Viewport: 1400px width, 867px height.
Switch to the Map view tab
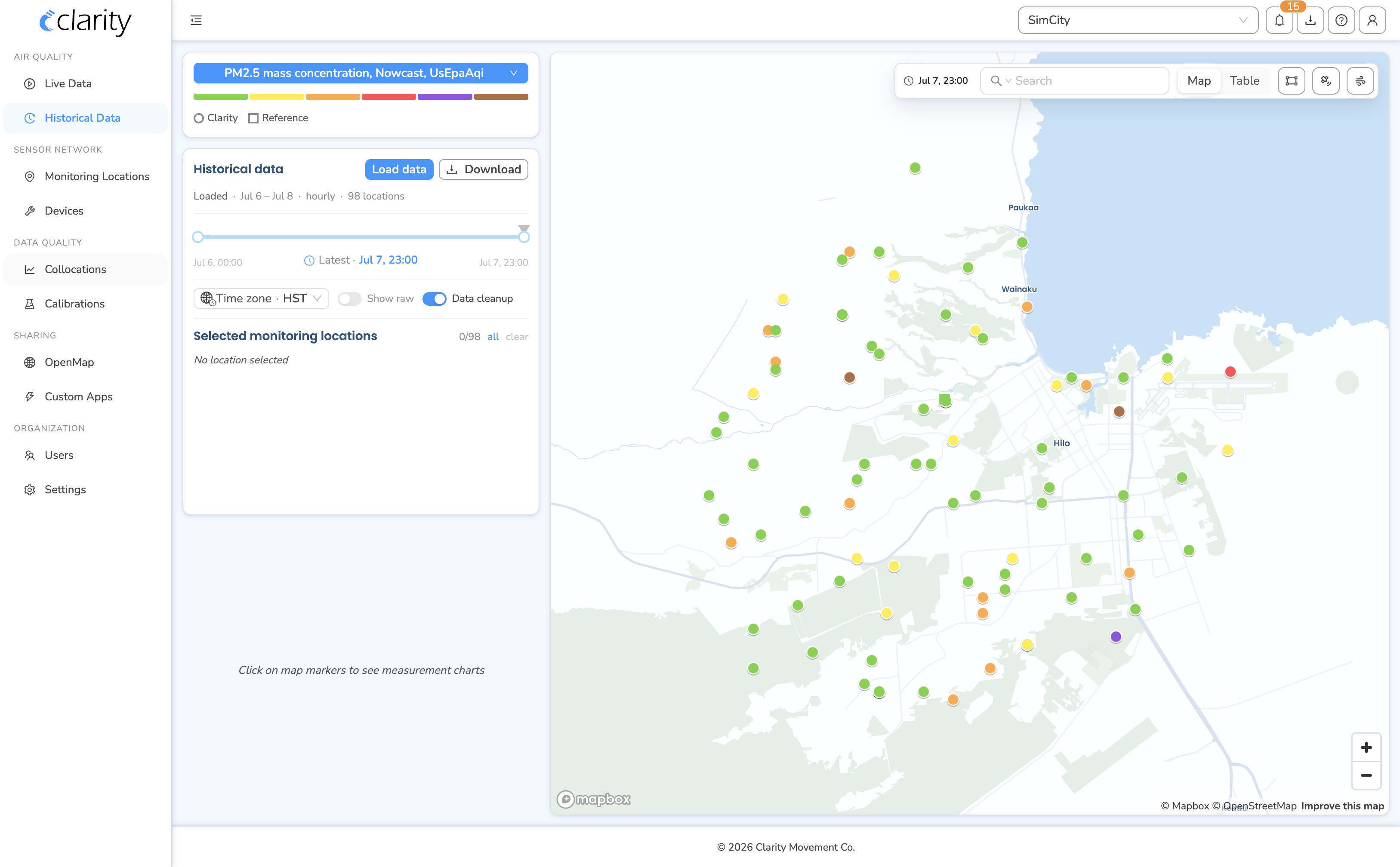(1199, 81)
